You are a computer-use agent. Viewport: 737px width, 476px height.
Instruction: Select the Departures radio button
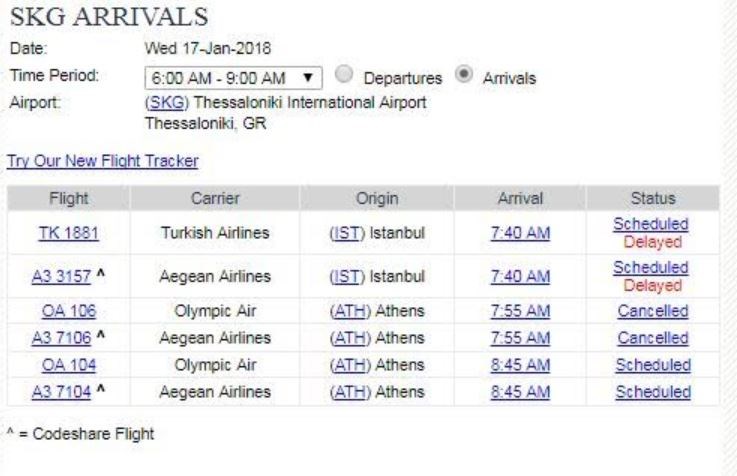point(340,77)
